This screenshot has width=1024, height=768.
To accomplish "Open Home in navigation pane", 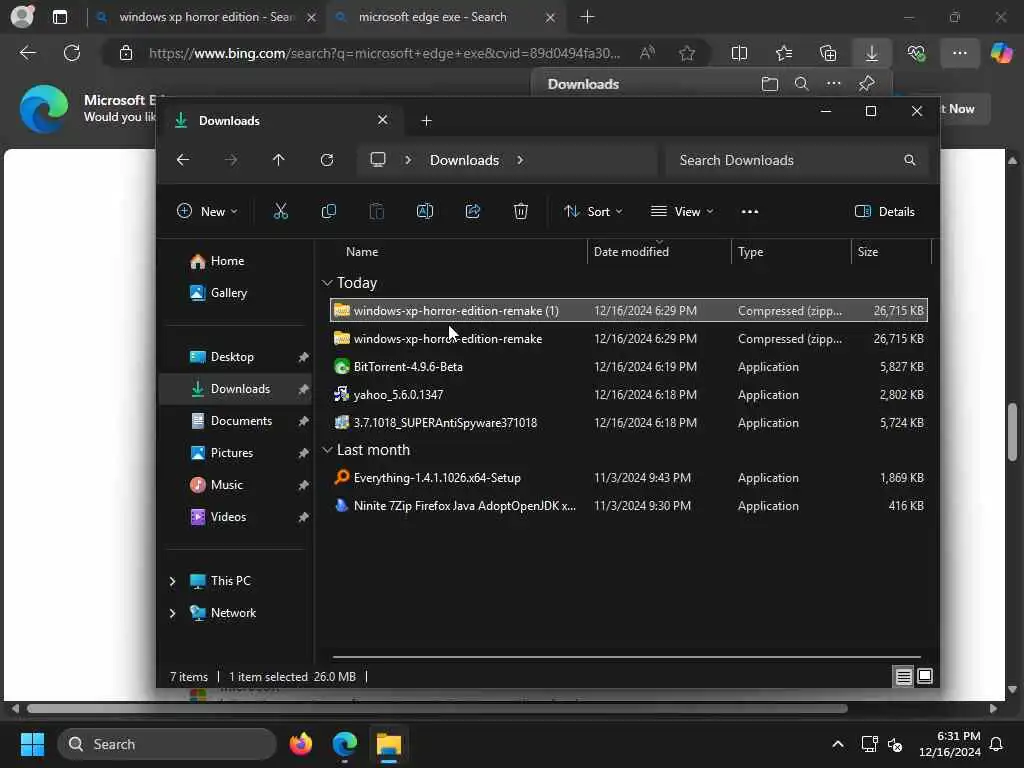I will 226,261.
